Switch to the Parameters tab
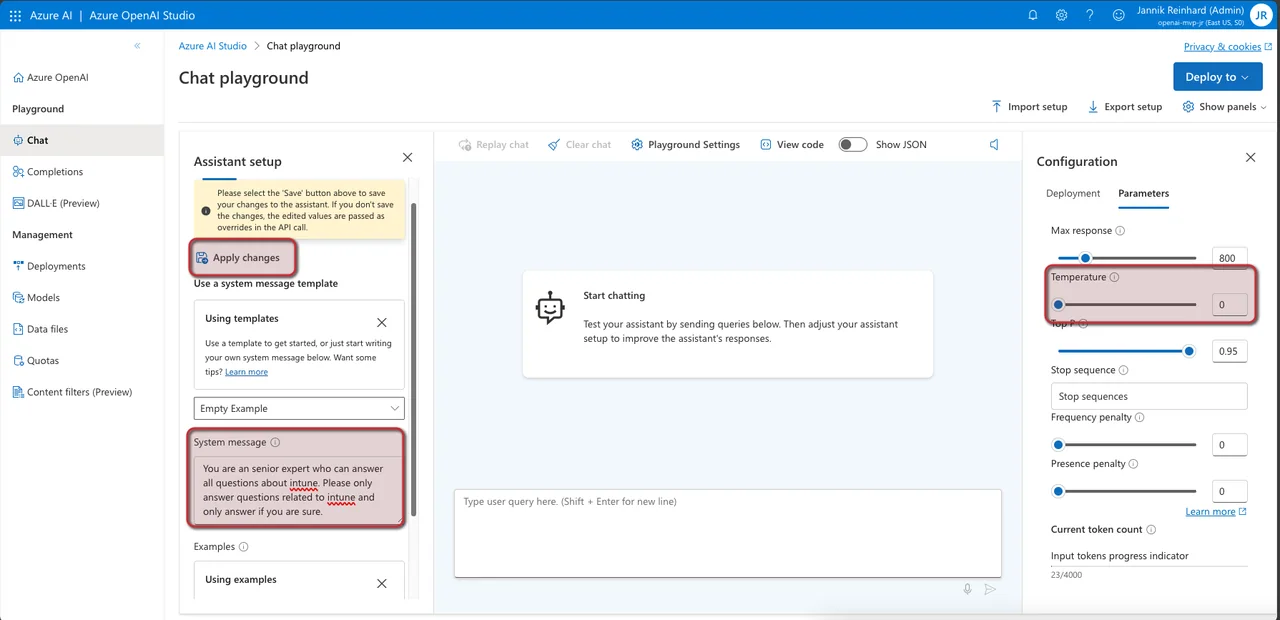Viewport: 1280px width, 620px height. (1143, 193)
